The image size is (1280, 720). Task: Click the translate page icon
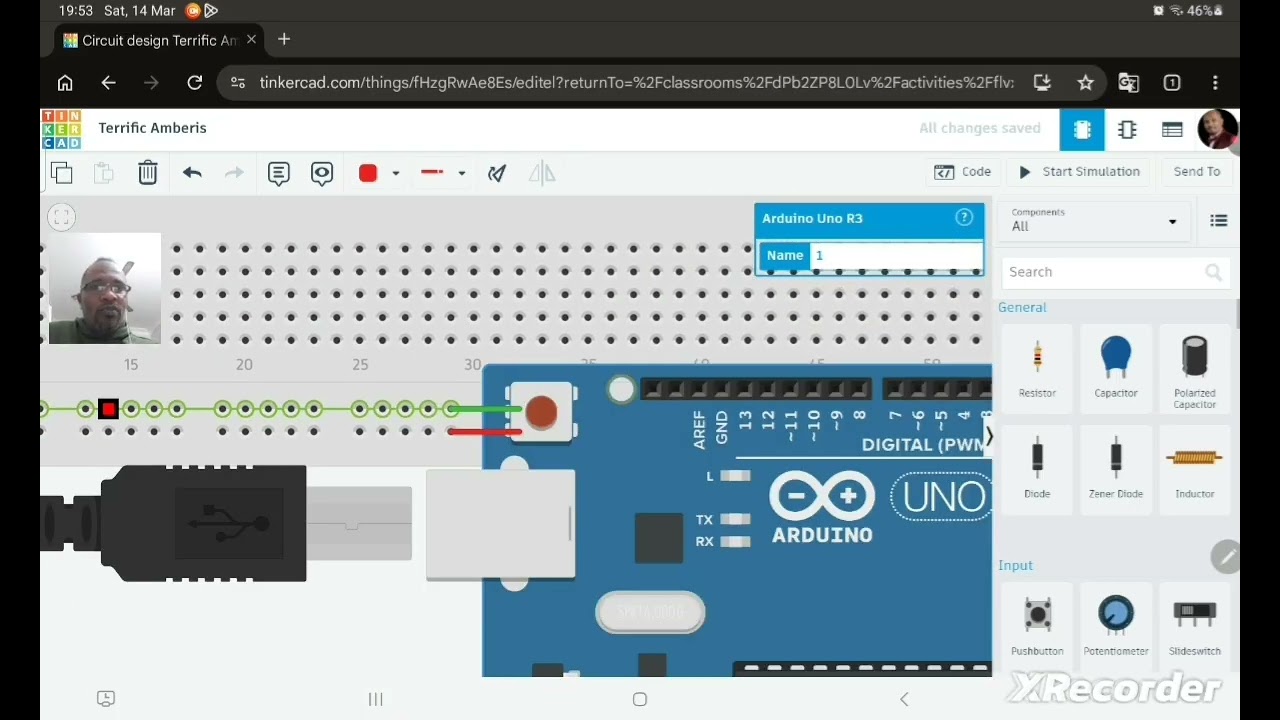coord(1129,83)
